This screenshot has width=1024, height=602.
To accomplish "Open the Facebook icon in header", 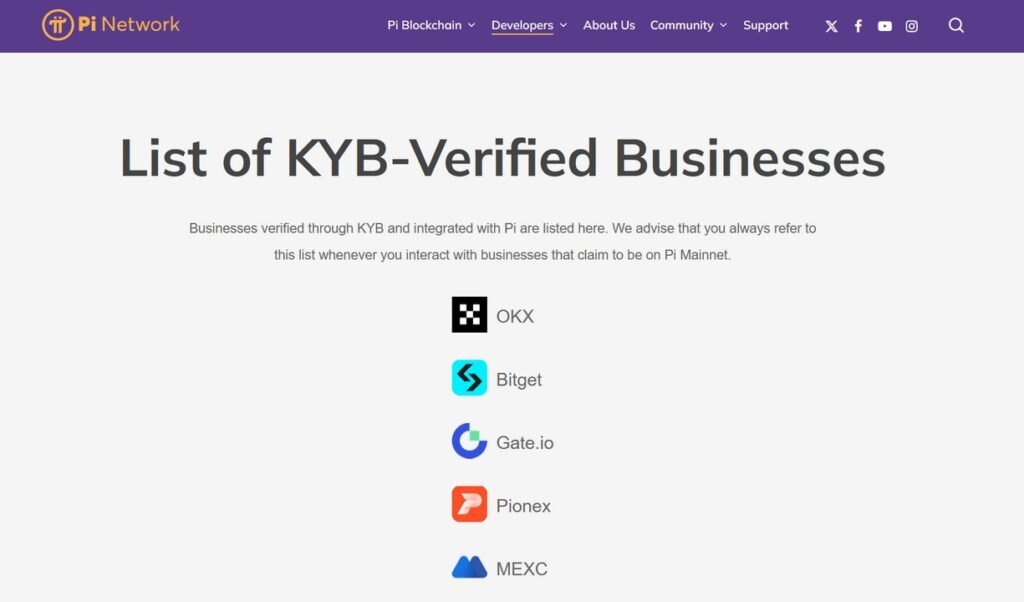I will tap(858, 26).
